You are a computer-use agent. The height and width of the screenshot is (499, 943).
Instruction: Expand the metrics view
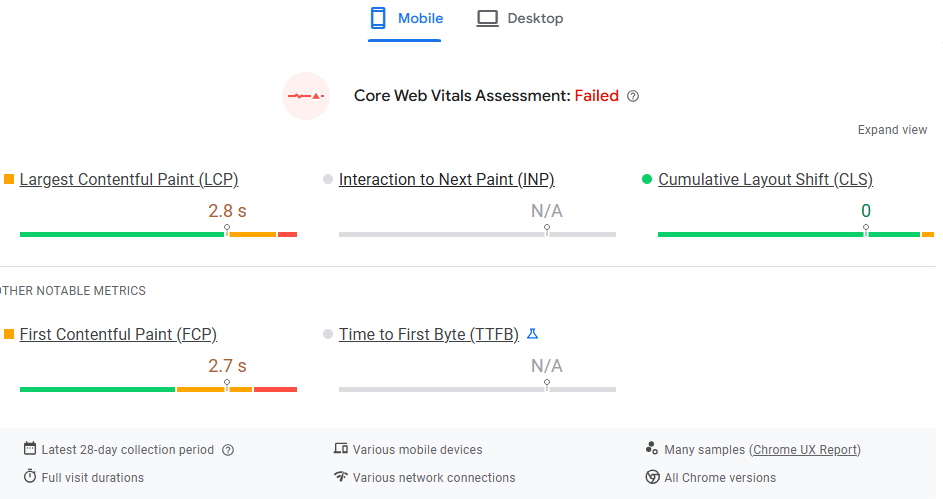point(892,130)
